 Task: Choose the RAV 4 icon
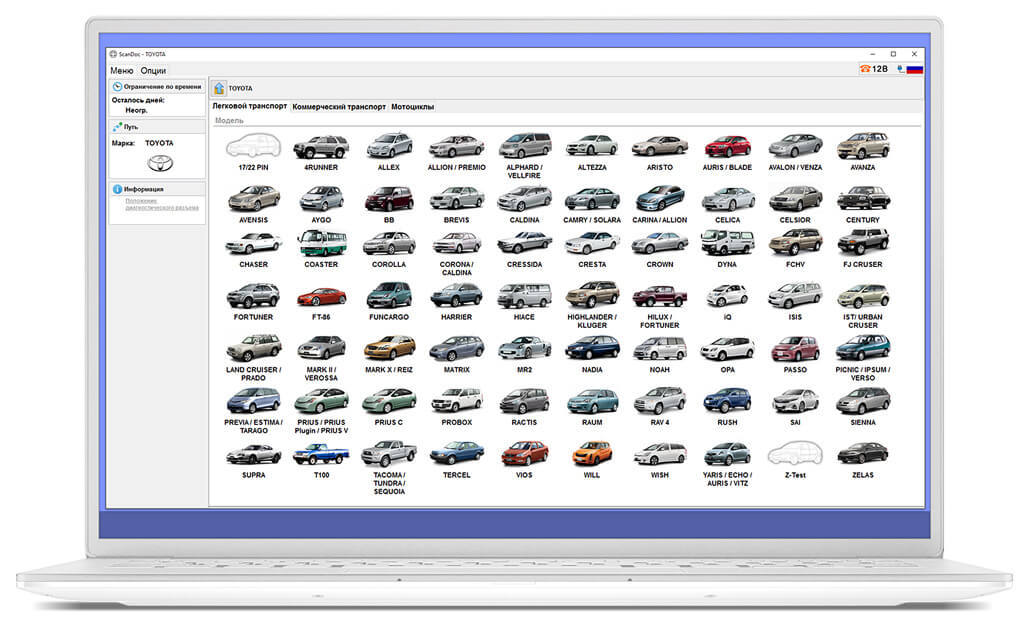click(660, 401)
